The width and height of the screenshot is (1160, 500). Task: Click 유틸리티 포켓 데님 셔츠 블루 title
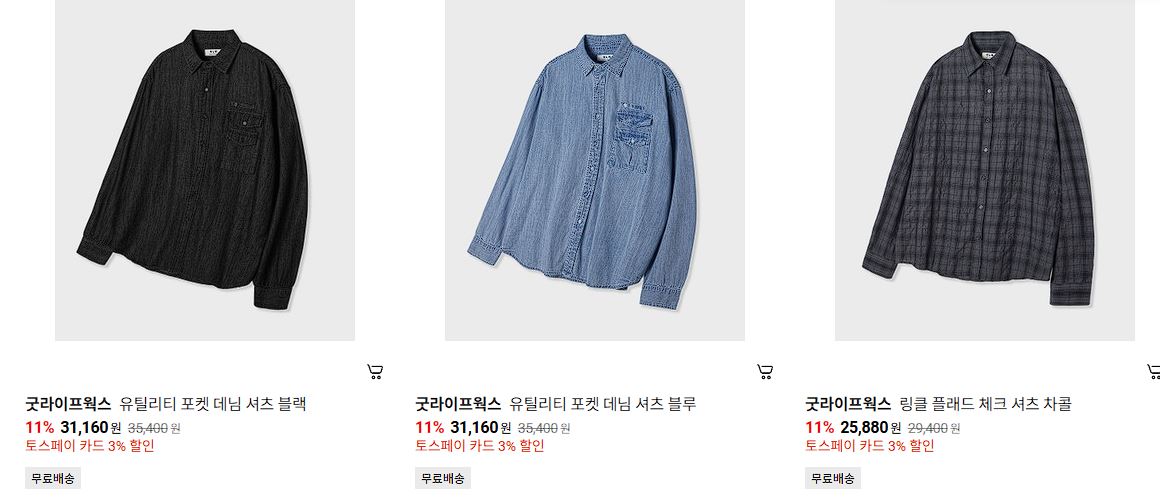click(603, 404)
